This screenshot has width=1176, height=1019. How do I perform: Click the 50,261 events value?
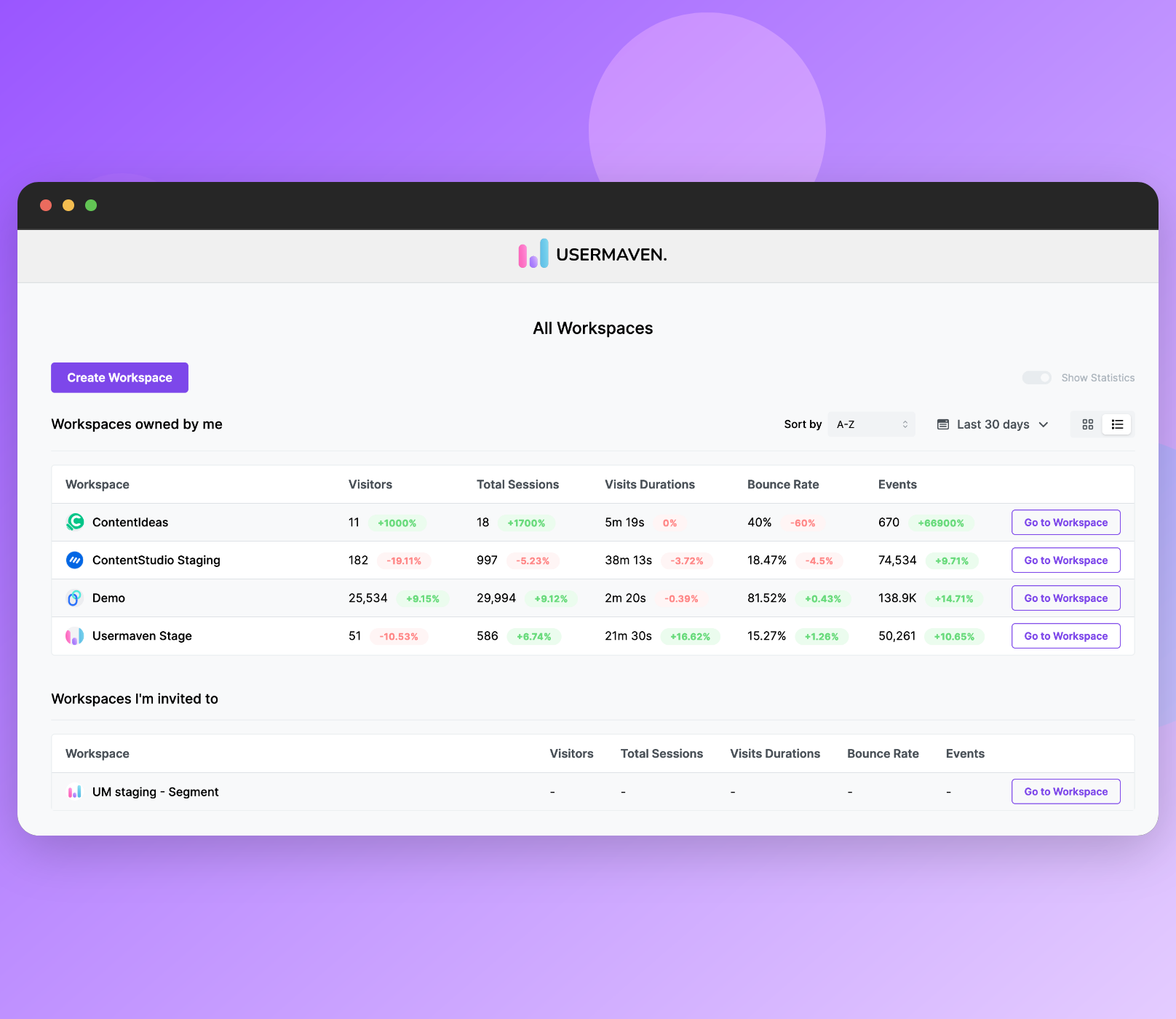tap(897, 635)
